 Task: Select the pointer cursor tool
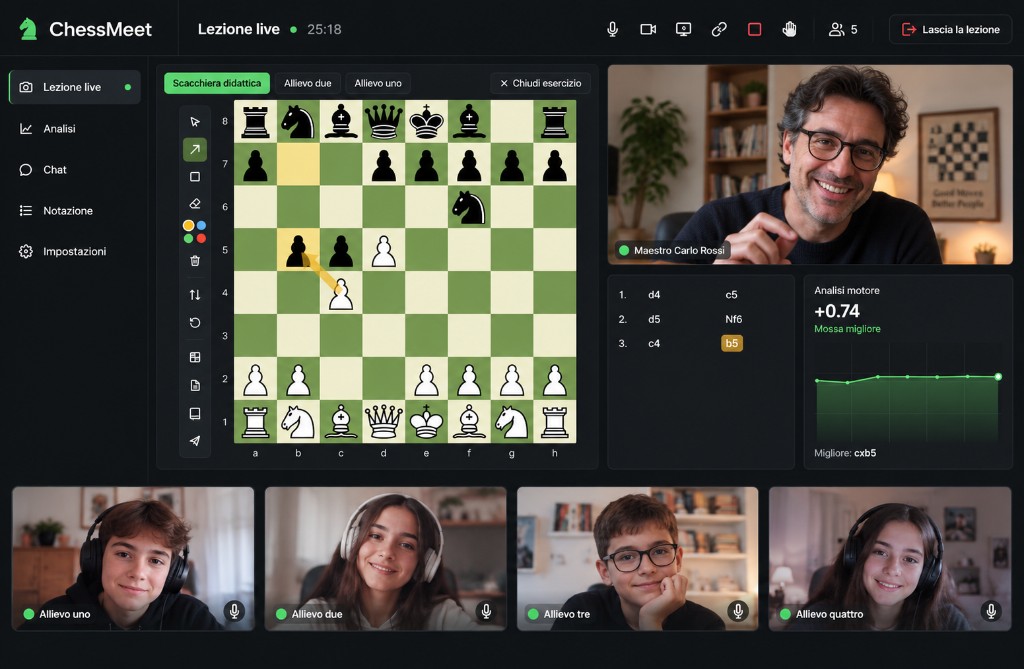click(x=195, y=122)
